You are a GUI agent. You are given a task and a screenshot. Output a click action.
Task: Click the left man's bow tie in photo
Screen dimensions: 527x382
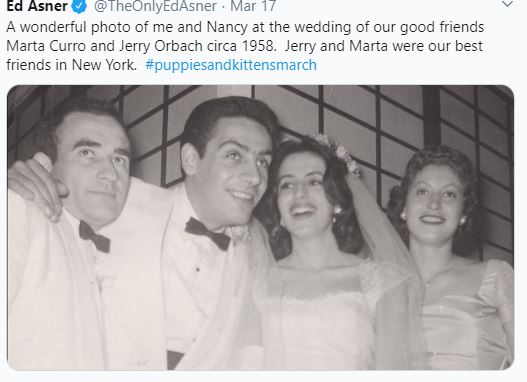click(x=94, y=237)
